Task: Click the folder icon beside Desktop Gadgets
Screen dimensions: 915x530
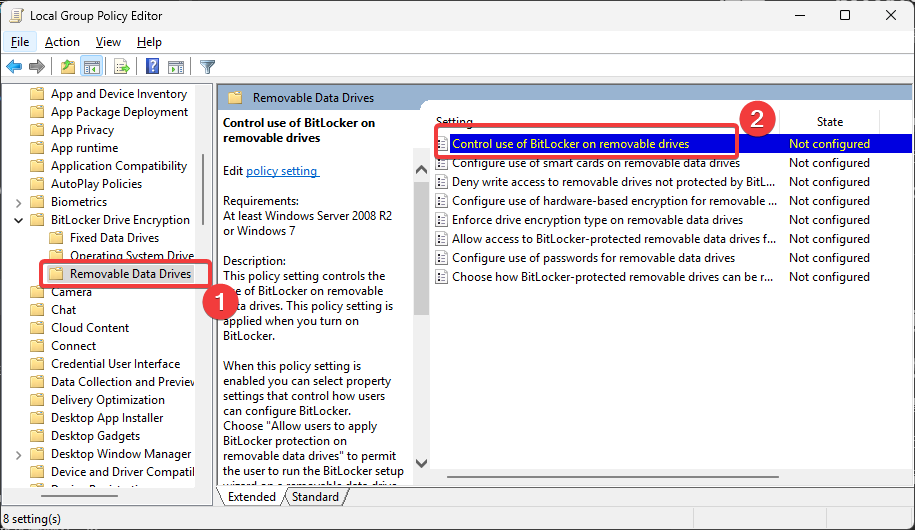Action: [37, 436]
